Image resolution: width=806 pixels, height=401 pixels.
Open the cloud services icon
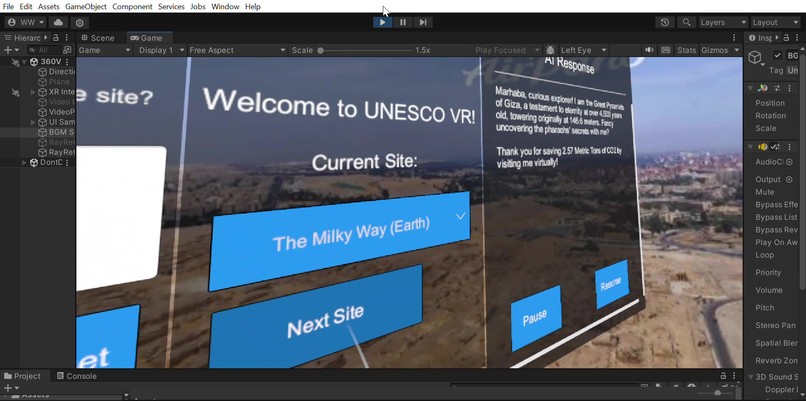[x=59, y=22]
